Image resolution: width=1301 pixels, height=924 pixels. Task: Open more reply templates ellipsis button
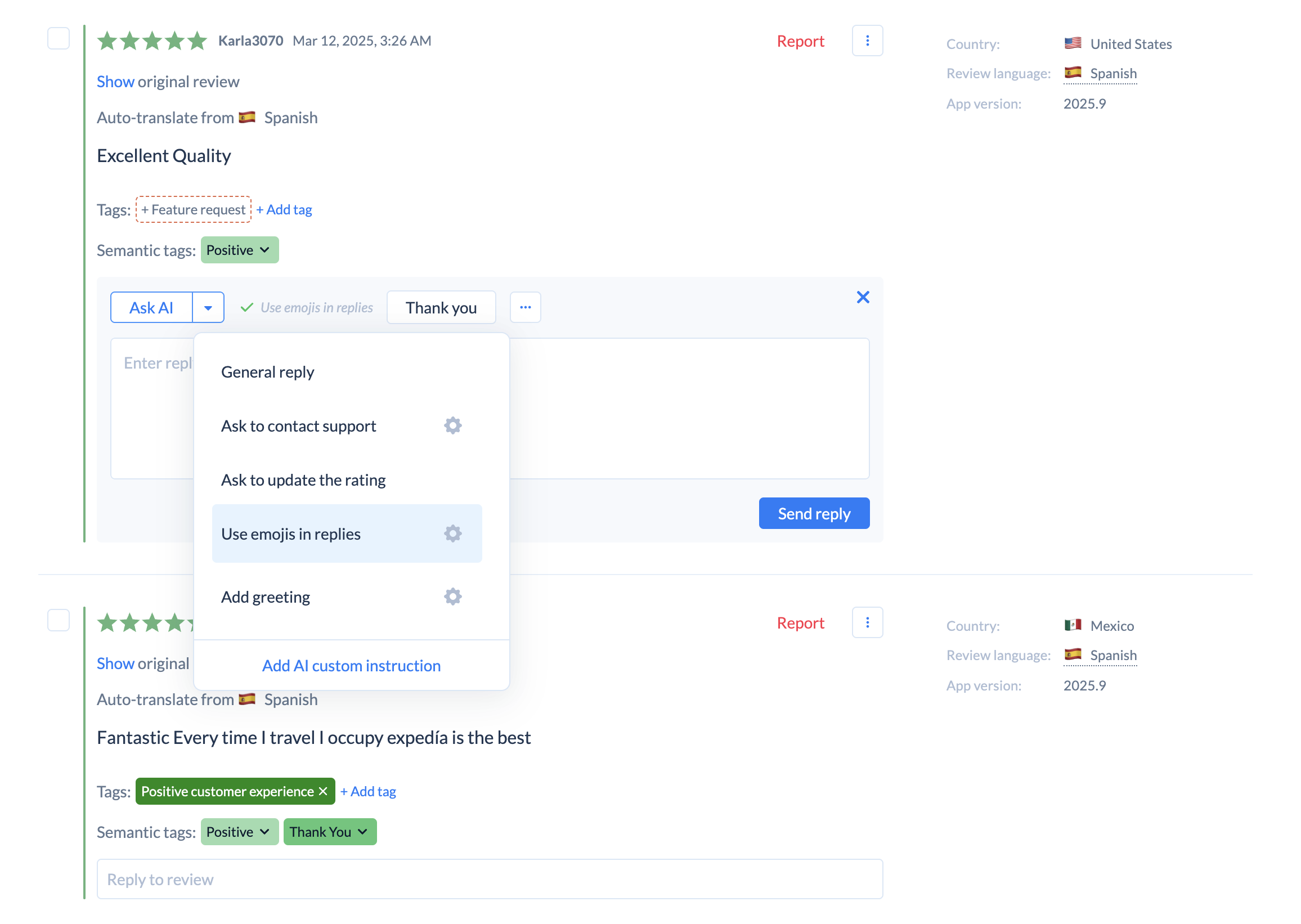[x=525, y=307]
